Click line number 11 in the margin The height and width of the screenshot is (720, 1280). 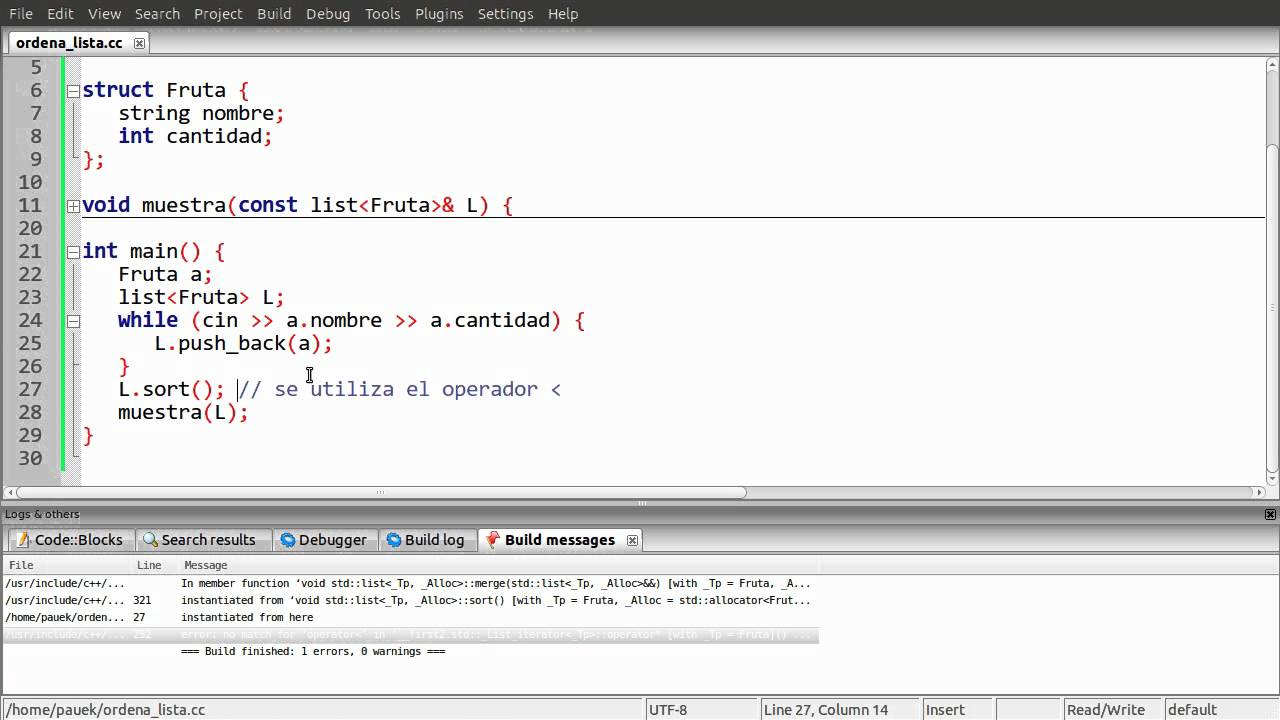(30, 205)
